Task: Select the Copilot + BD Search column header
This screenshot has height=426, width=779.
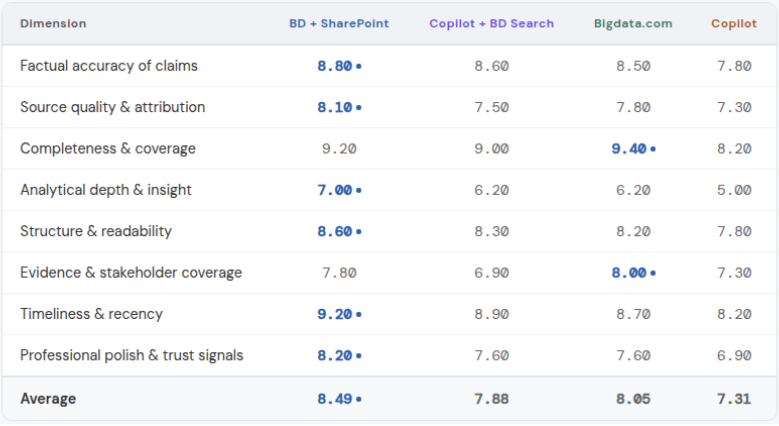Action: [491, 23]
